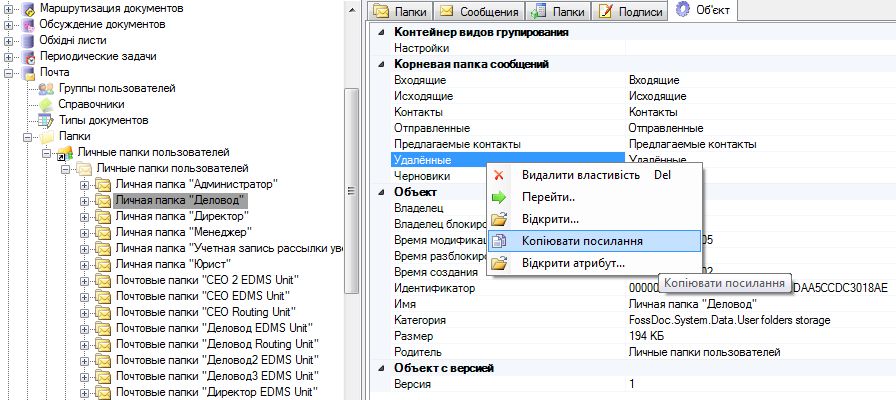Click the Типы документов tree icon
This screenshot has height=400, width=896.
pos(45,120)
